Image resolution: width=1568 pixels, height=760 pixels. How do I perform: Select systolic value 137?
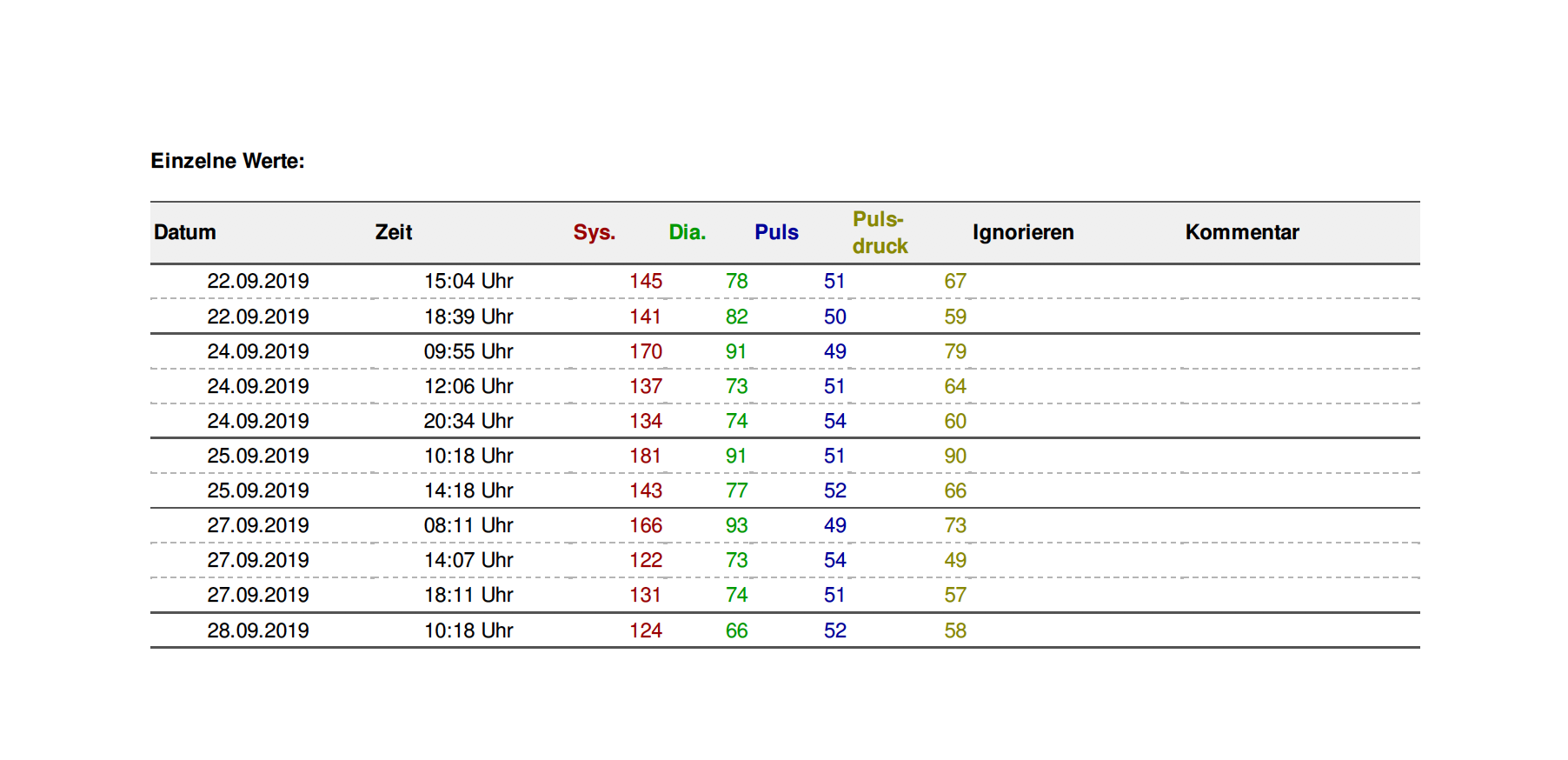[x=646, y=386]
